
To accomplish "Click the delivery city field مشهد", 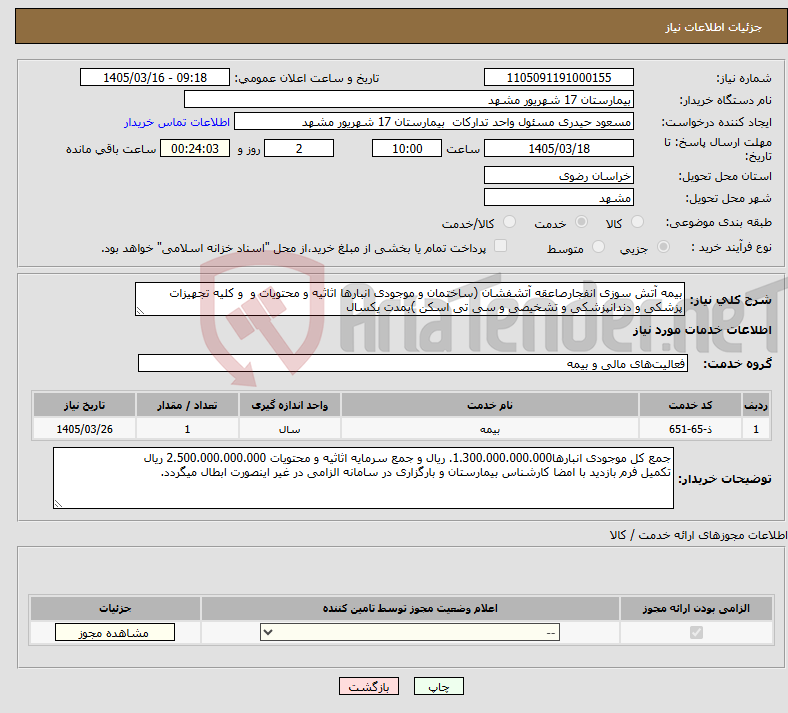I will click(x=558, y=197).
